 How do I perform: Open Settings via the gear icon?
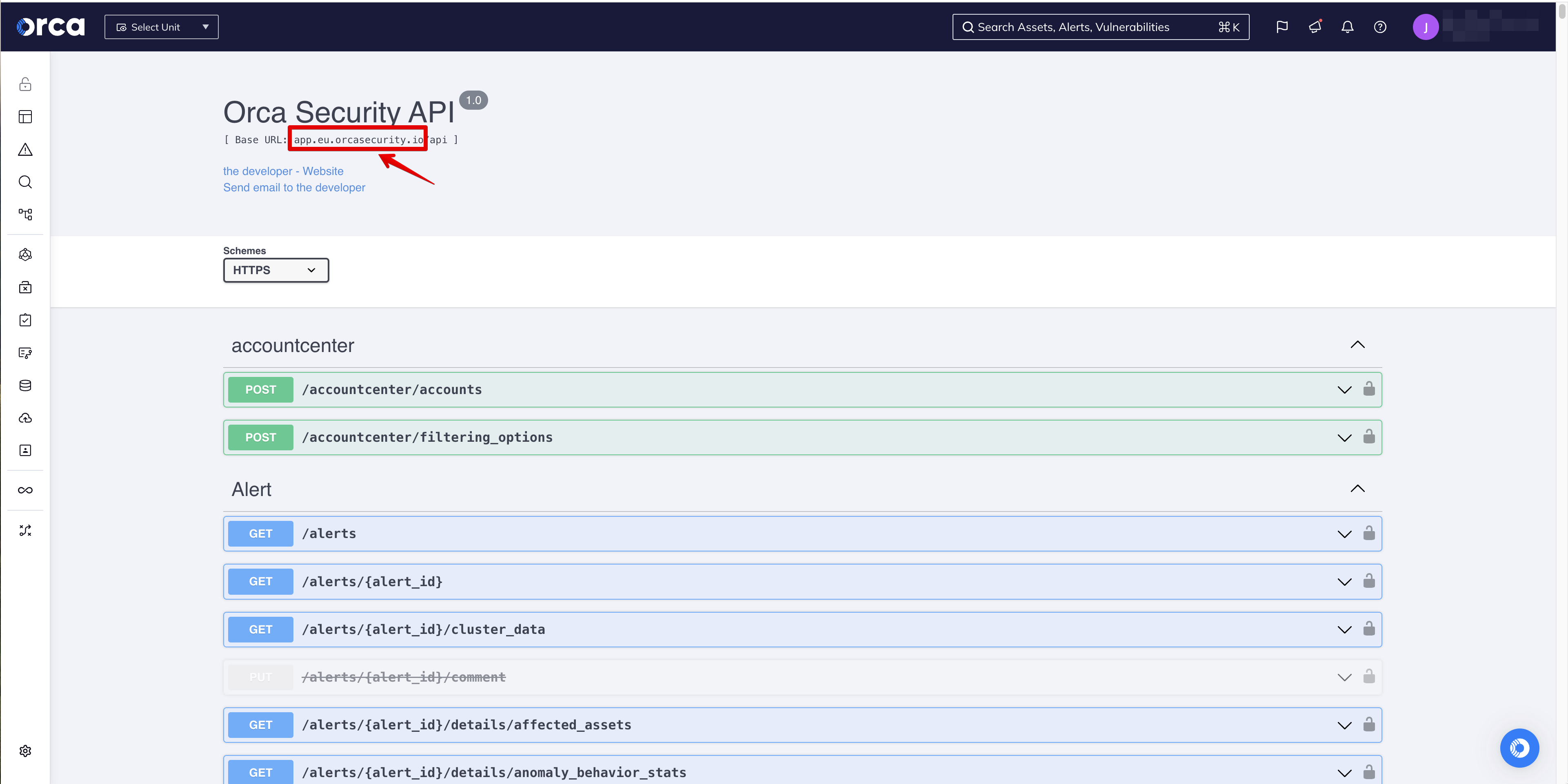[25, 751]
